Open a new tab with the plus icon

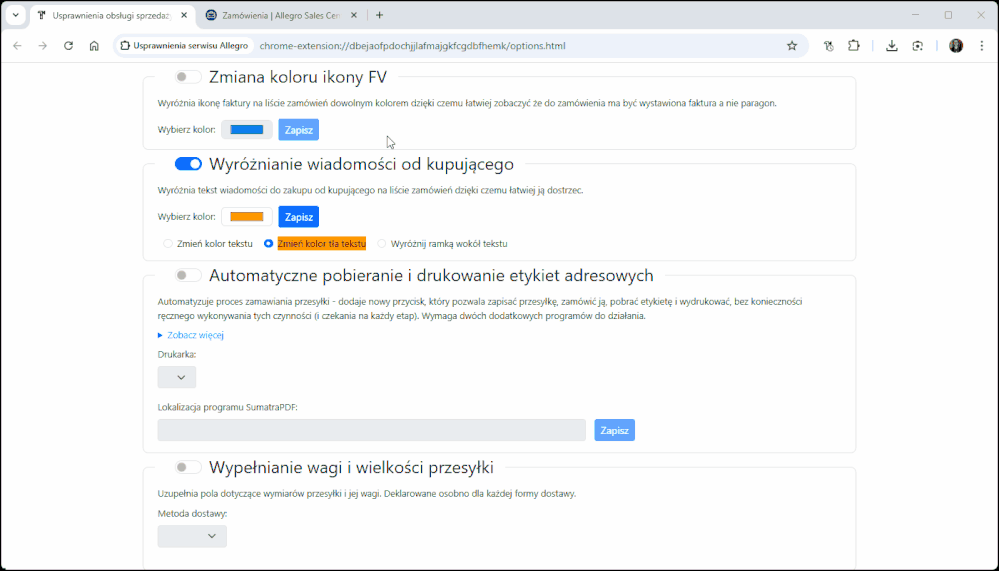379,15
